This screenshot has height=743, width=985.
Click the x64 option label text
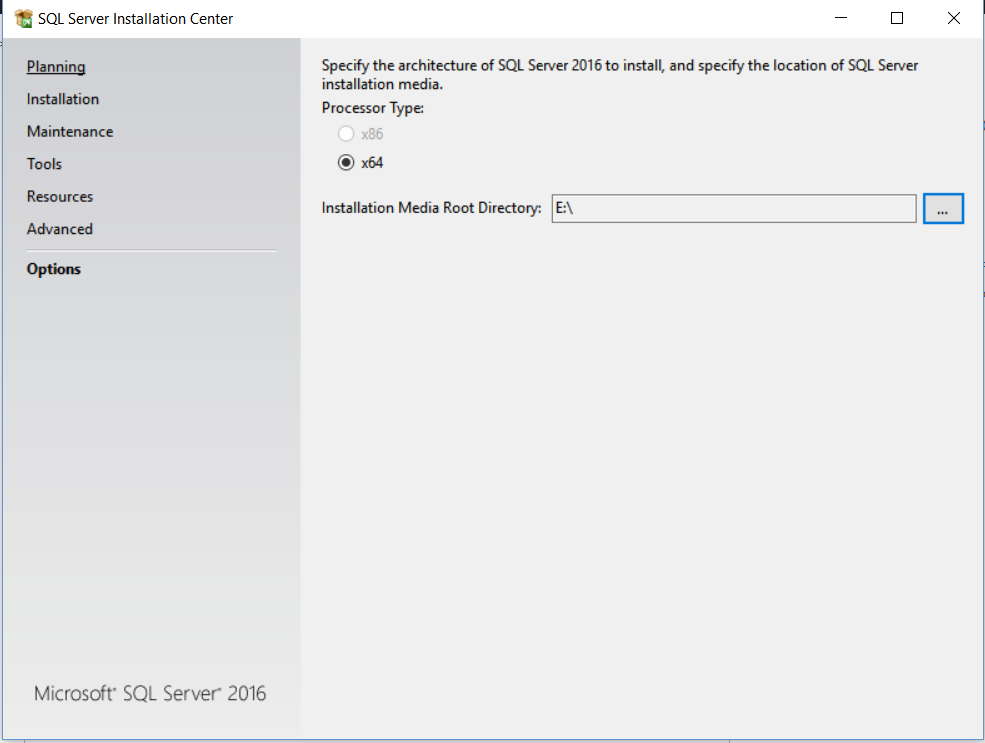point(372,163)
